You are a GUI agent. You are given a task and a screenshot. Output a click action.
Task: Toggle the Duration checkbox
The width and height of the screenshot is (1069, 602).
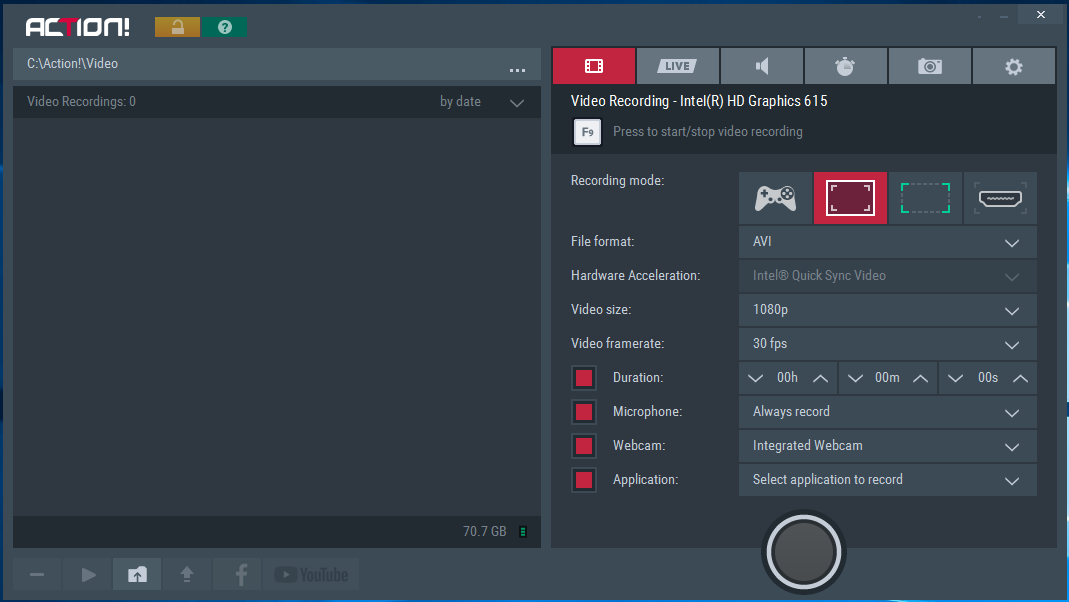[584, 378]
